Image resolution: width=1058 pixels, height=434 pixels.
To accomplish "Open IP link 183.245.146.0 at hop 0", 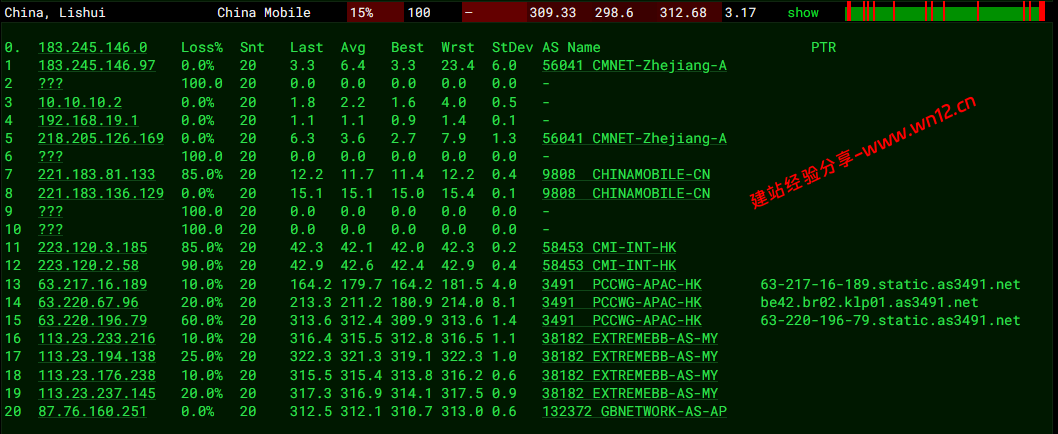I will (x=93, y=47).
